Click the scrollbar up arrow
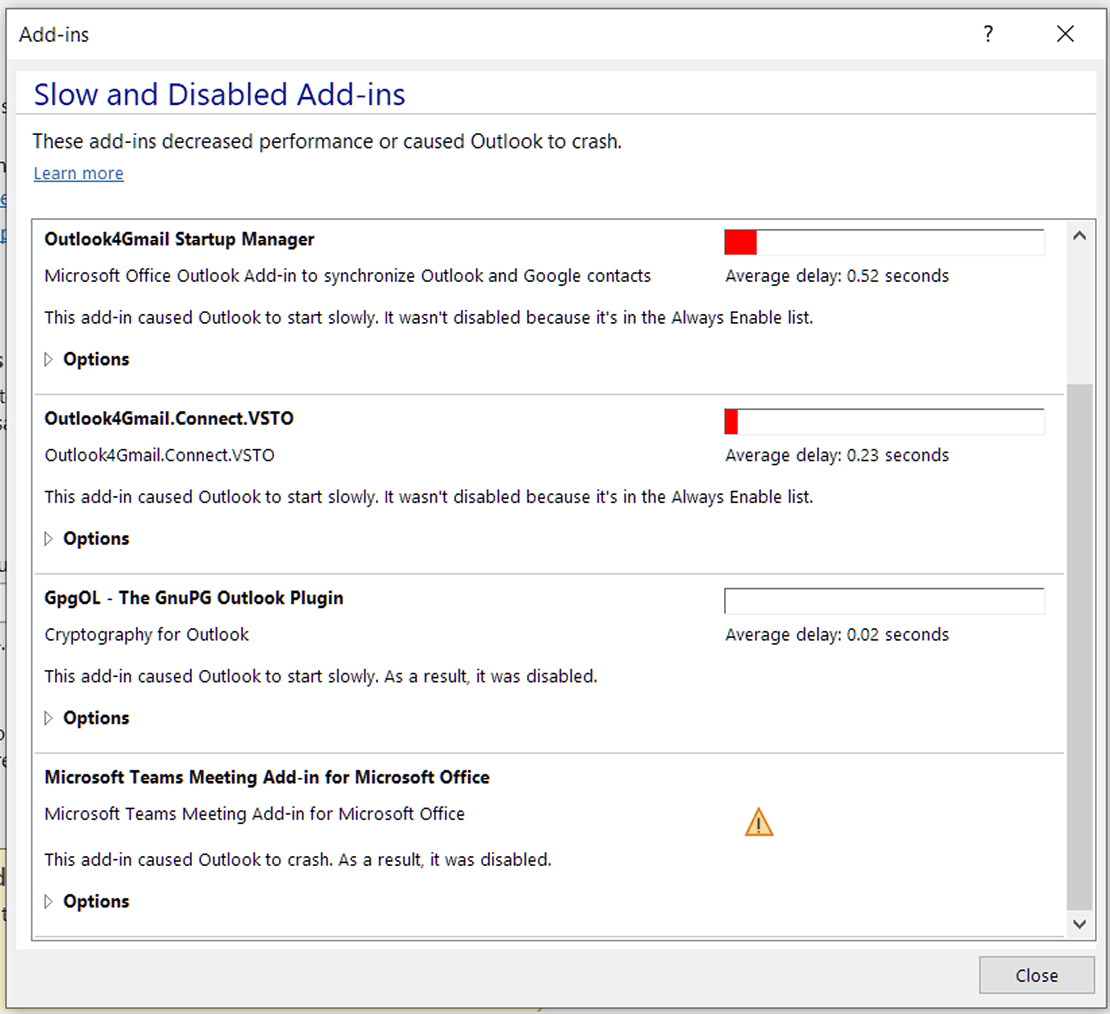Image resolution: width=1110 pixels, height=1014 pixels. [x=1080, y=234]
